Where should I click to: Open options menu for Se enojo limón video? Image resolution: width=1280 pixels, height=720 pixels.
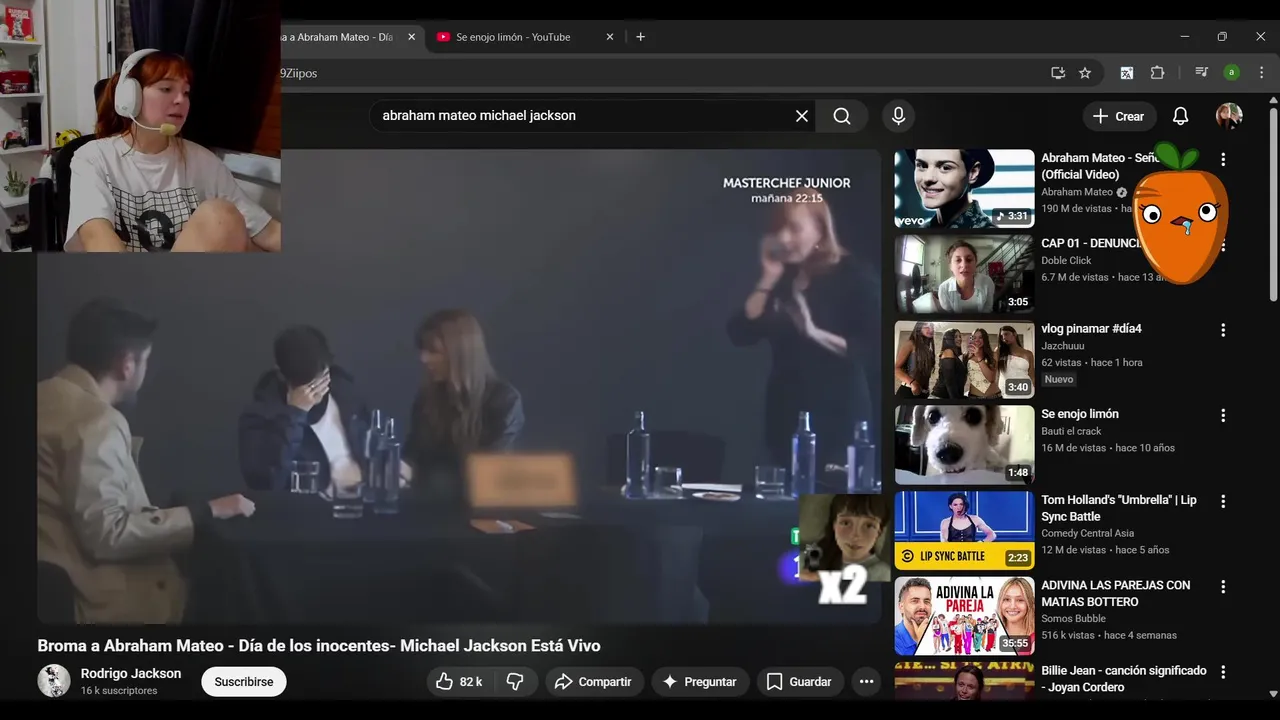[x=1222, y=415]
